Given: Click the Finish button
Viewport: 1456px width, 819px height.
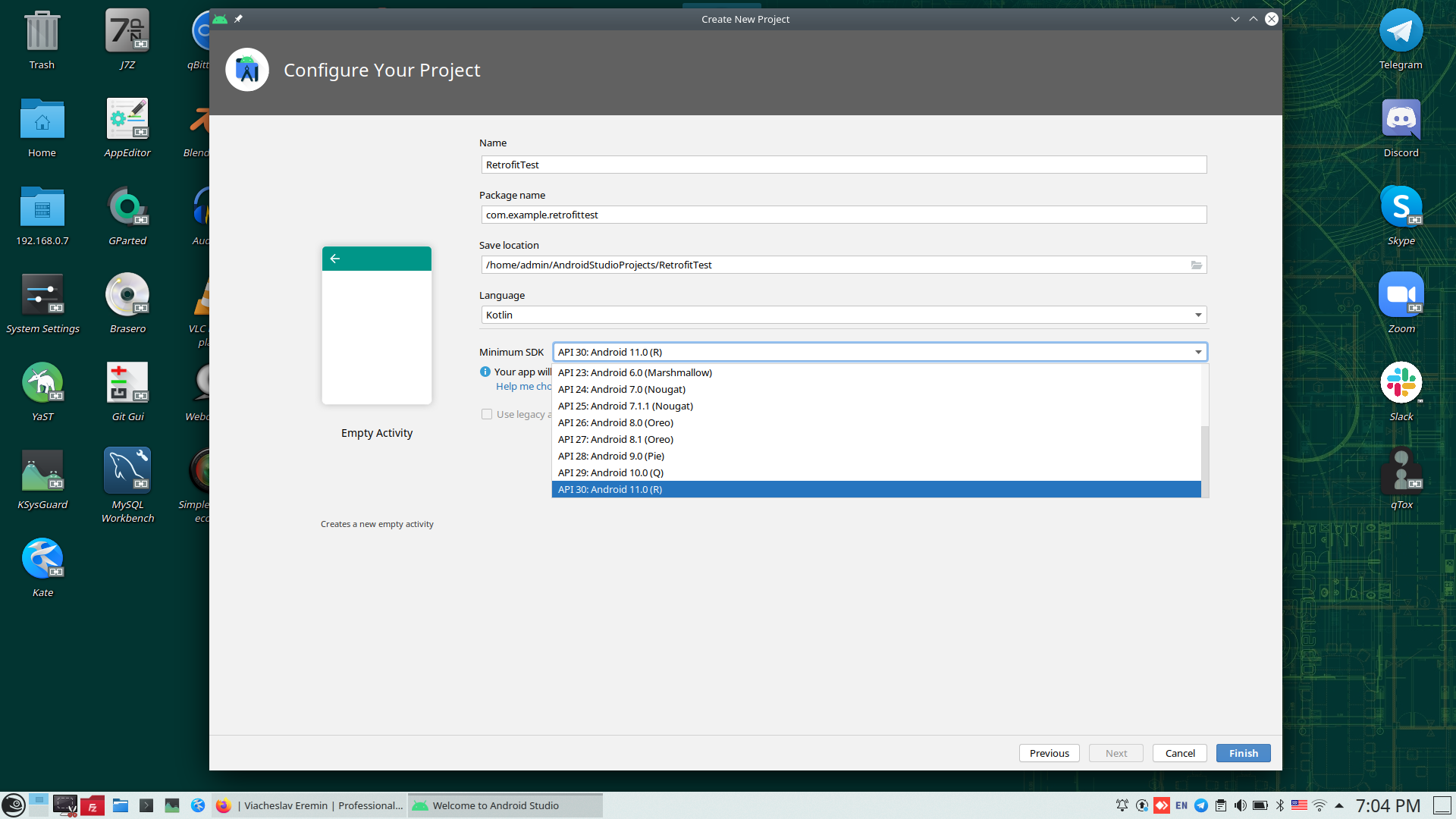Looking at the screenshot, I should click(1243, 753).
